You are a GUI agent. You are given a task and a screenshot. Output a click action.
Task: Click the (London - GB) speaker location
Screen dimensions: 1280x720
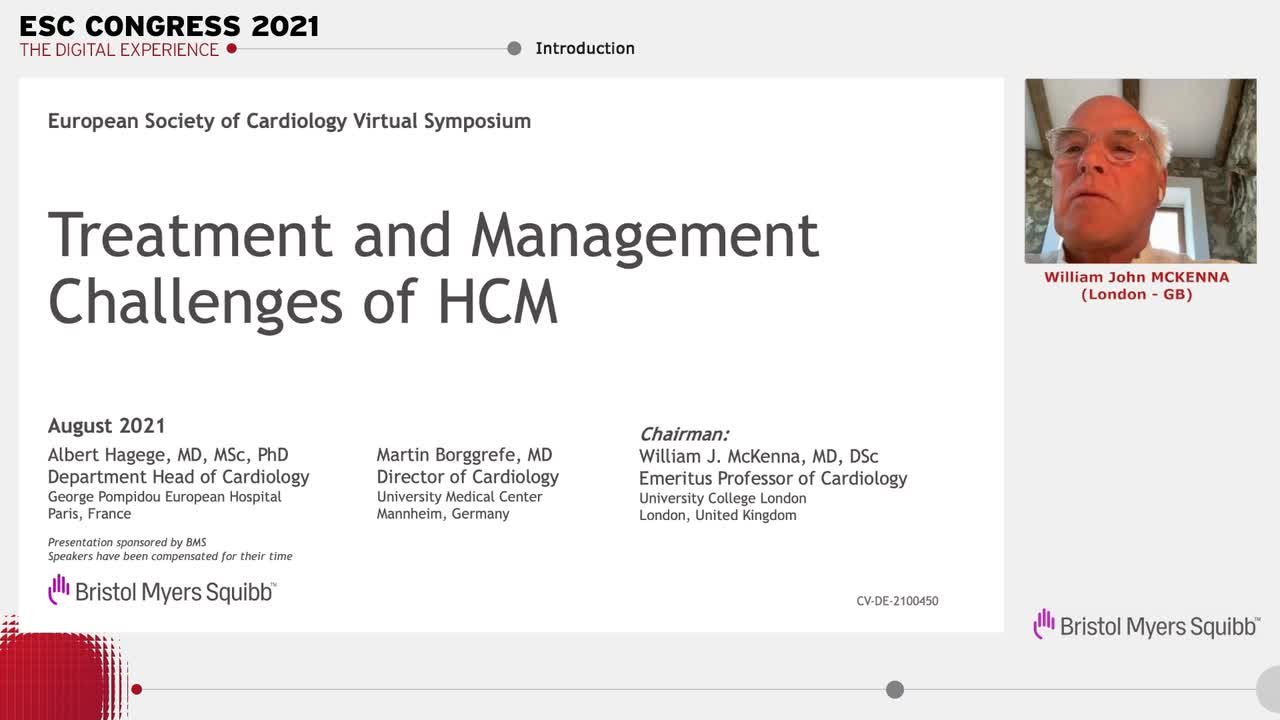(1137, 294)
